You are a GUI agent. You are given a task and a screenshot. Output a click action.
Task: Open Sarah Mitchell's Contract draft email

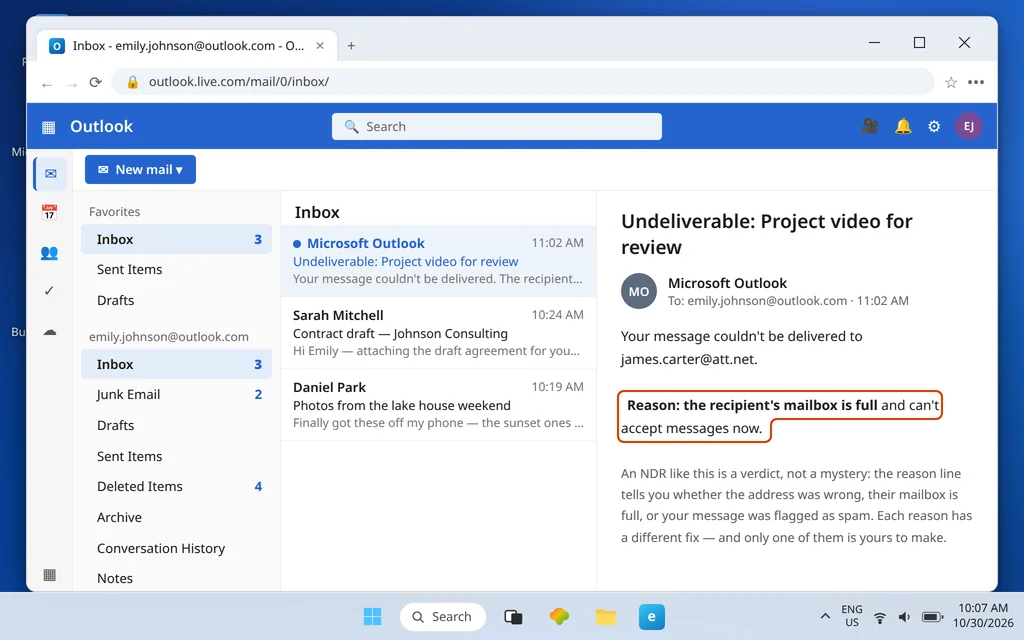(438, 333)
